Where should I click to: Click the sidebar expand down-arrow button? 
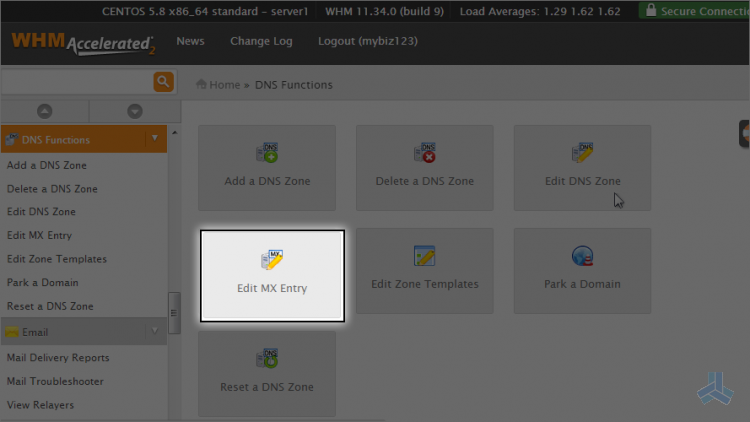[135, 111]
